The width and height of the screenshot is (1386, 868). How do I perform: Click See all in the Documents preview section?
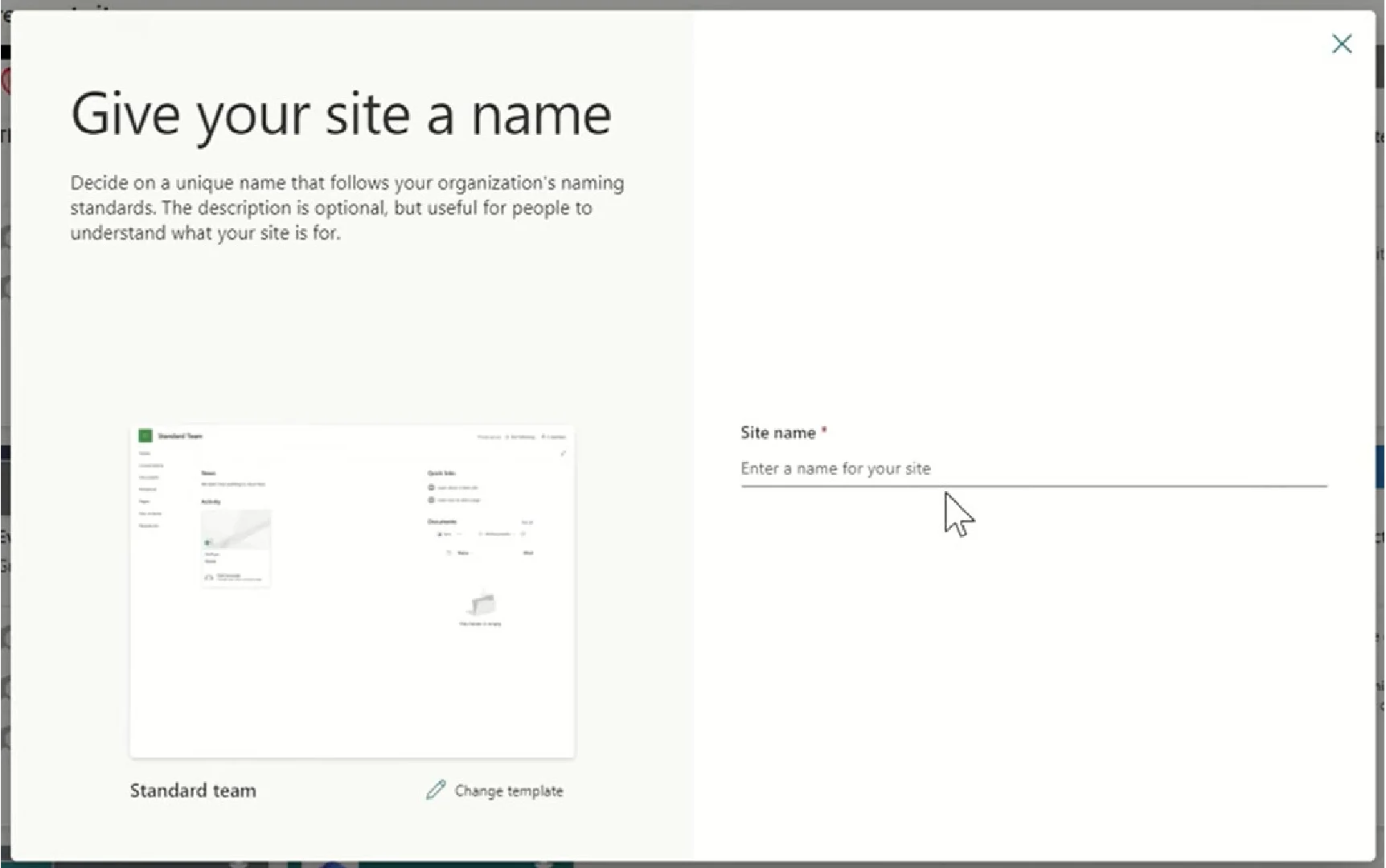tap(527, 522)
